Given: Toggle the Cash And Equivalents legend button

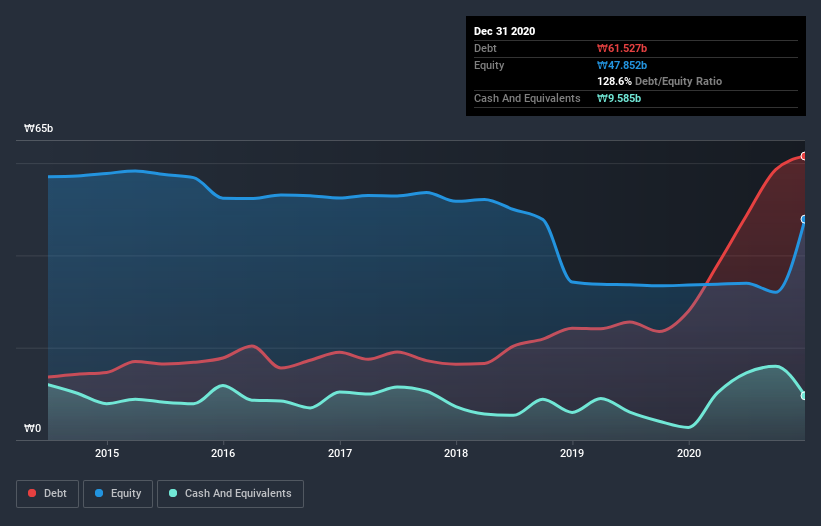Looking at the screenshot, I should tap(230, 494).
